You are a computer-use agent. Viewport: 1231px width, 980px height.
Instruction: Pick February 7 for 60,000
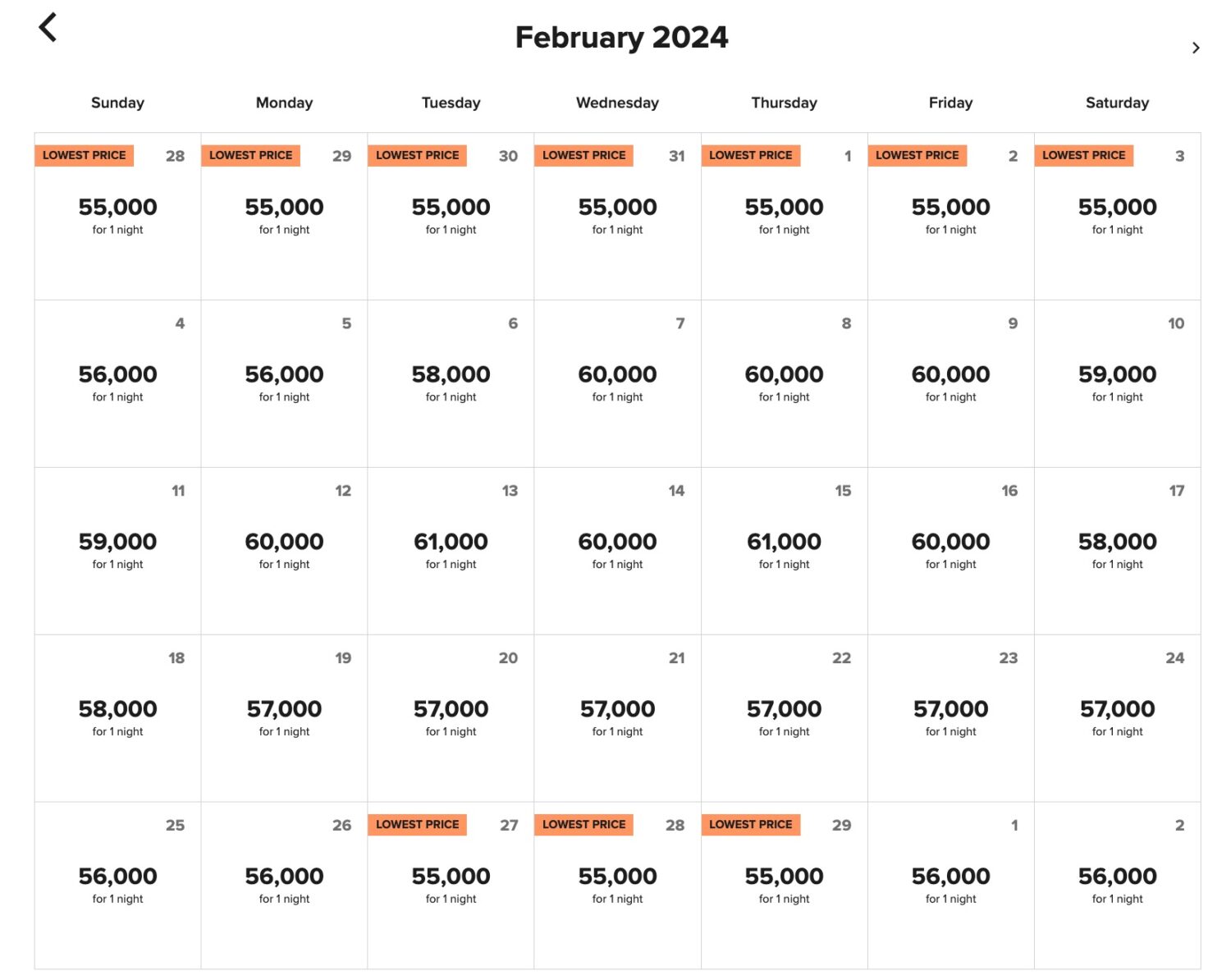coord(617,383)
